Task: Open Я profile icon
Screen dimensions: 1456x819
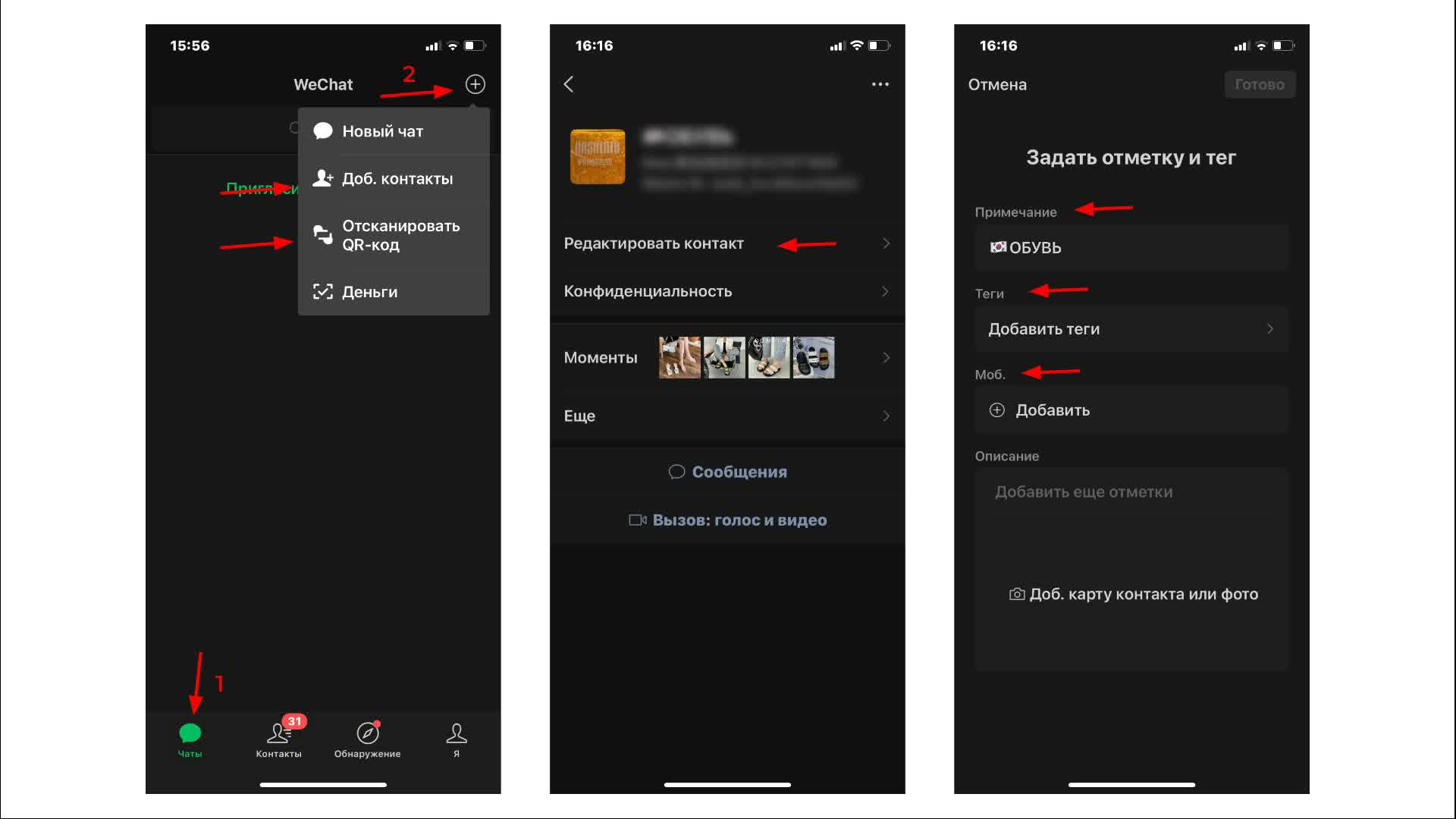Action: pos(456,736)
